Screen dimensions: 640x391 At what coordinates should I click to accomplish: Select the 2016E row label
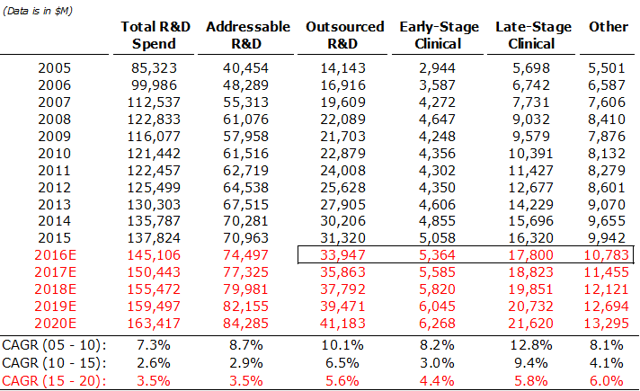tap(55, 255)
